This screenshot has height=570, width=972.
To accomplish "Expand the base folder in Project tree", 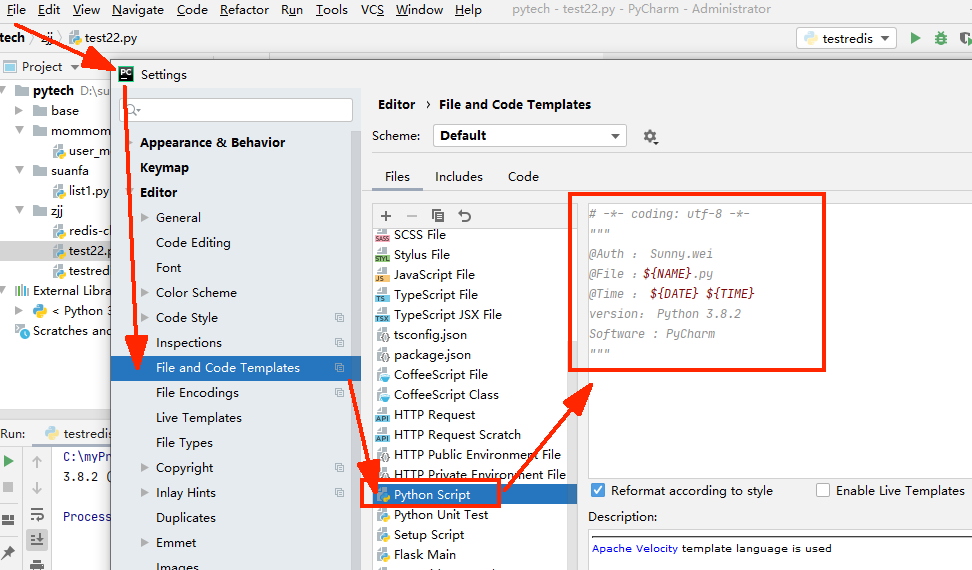I will (x=19, y=110).
